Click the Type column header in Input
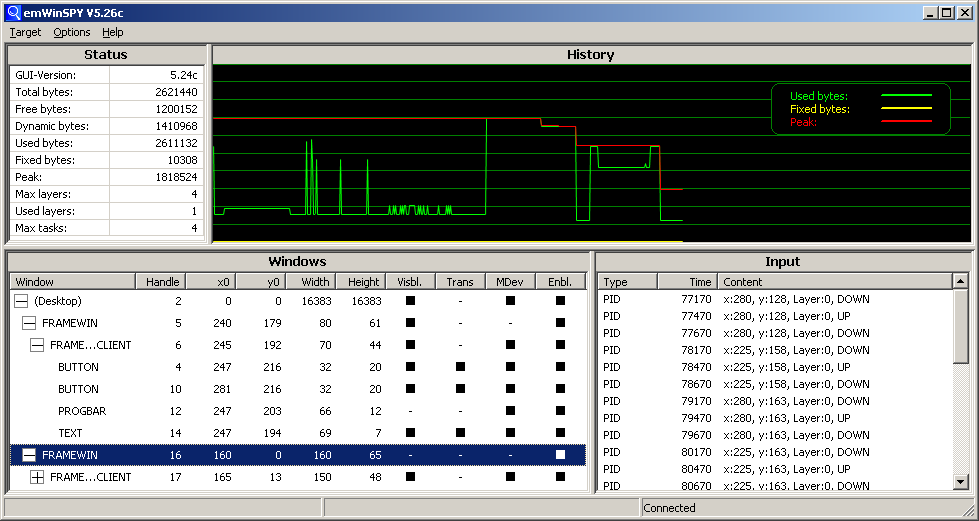This screenshot has height=521, width=979. click(x=627, y=282)
